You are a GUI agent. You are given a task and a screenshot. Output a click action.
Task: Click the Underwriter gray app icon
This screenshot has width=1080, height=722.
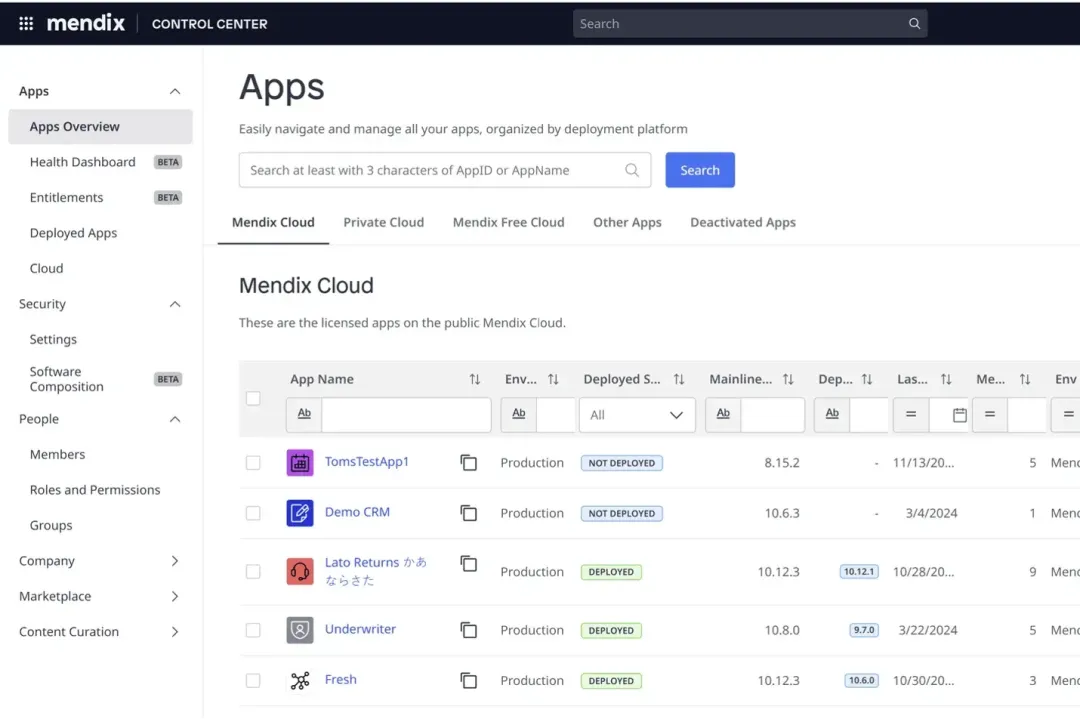click(x=300, y=630)
